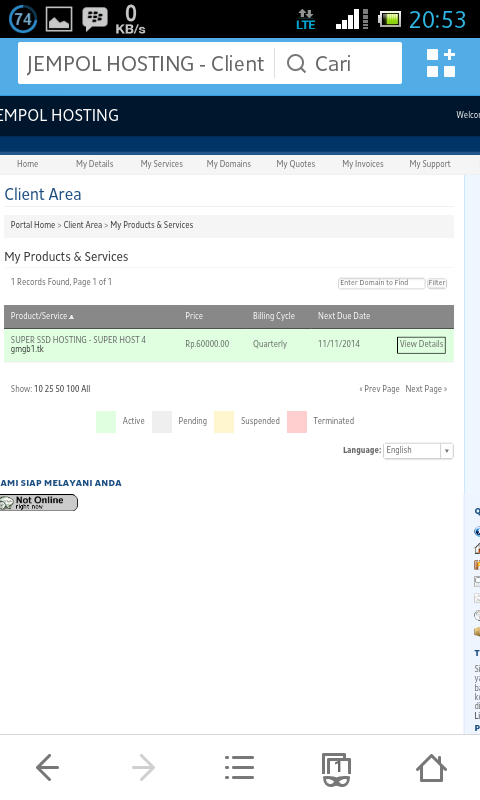Click the Client Area page heading

pos(43,194)
